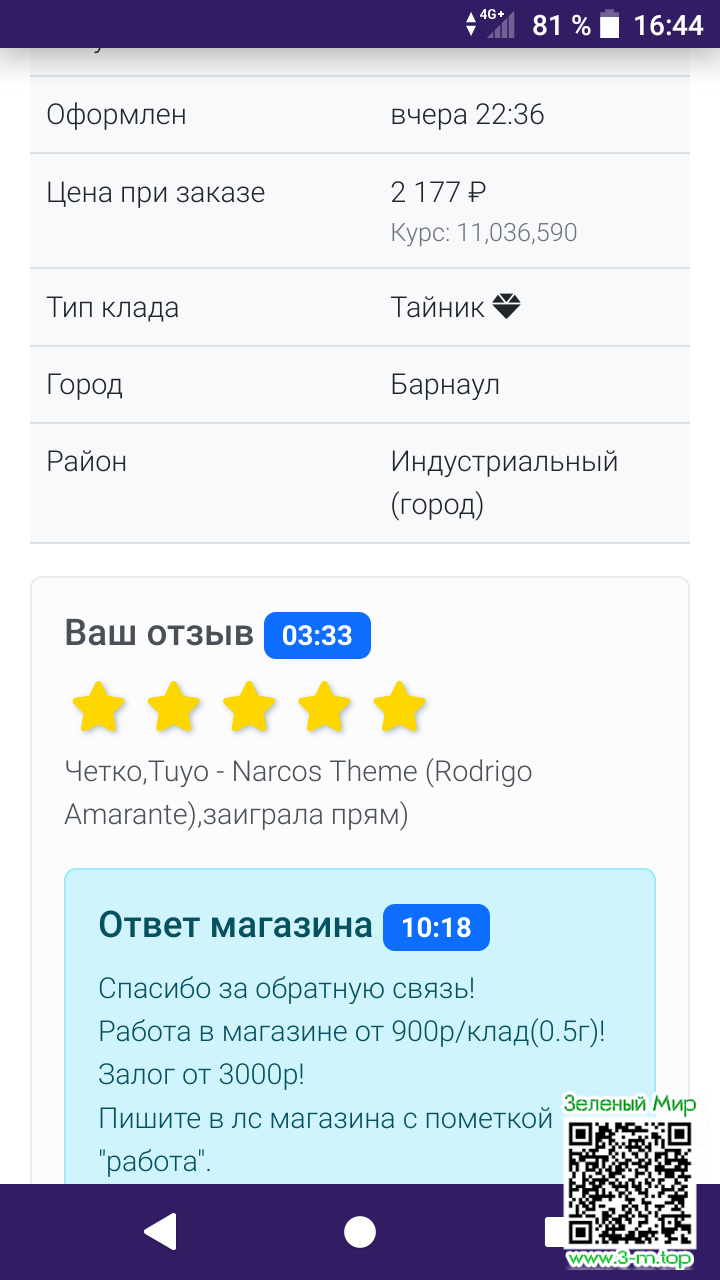Click the Ответ магазина heading
The height and width of the screenshot is (1280, 720).
point(235,926)
